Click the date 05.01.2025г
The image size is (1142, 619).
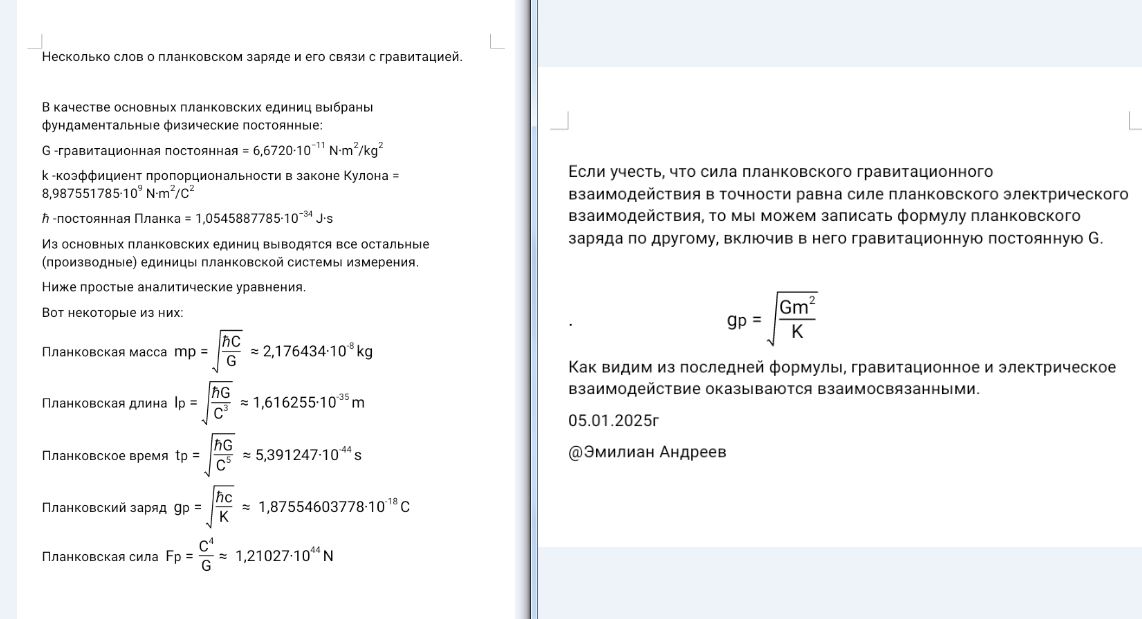[614, 420]
